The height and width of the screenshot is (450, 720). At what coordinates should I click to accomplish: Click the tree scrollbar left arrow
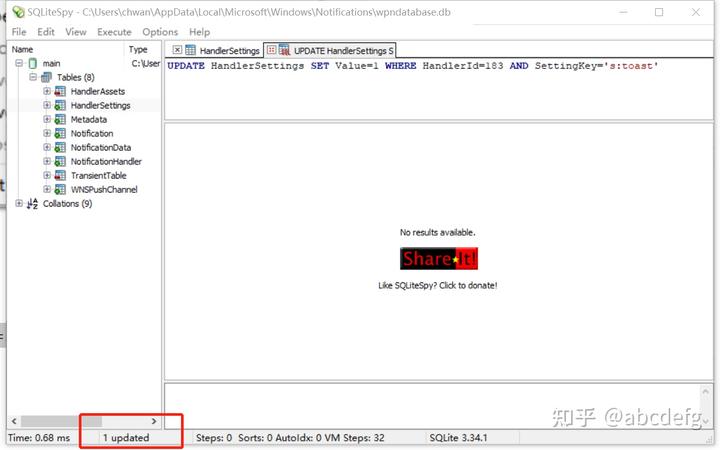click(x=14, y=421)
